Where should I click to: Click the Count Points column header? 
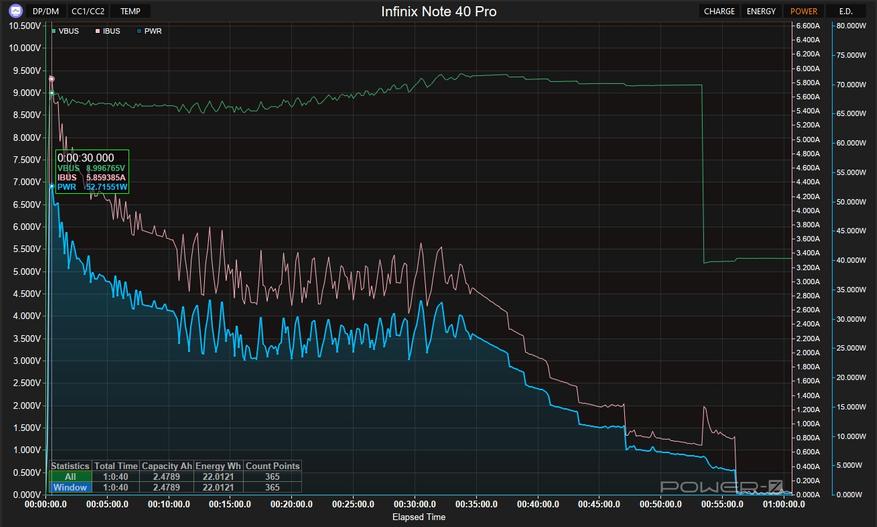272,466
